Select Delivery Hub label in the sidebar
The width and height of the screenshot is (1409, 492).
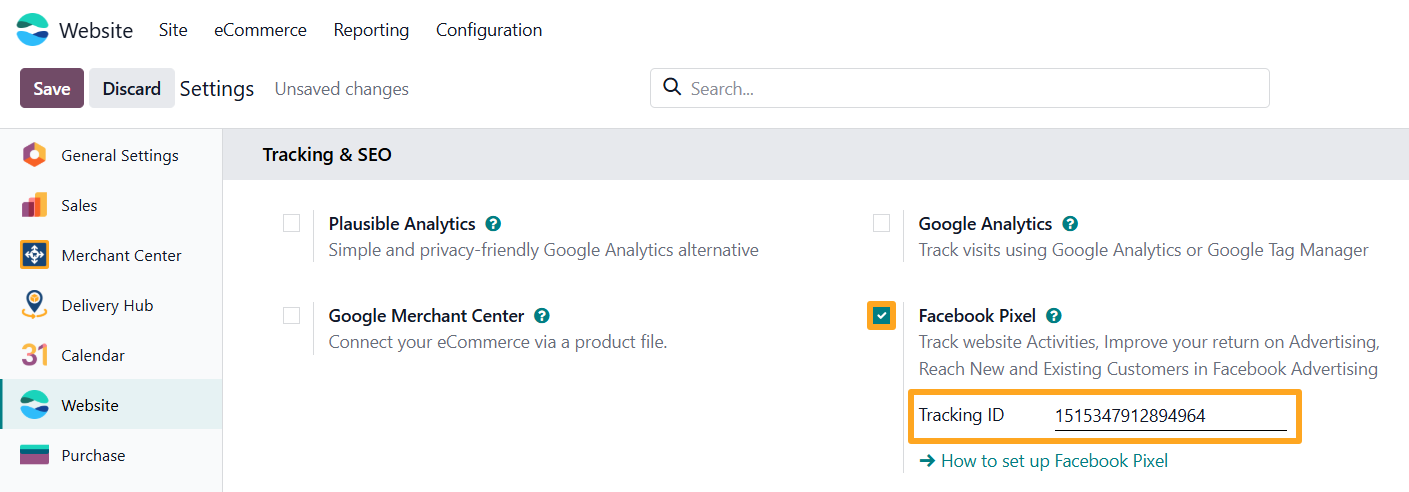[x=107, y=306]
